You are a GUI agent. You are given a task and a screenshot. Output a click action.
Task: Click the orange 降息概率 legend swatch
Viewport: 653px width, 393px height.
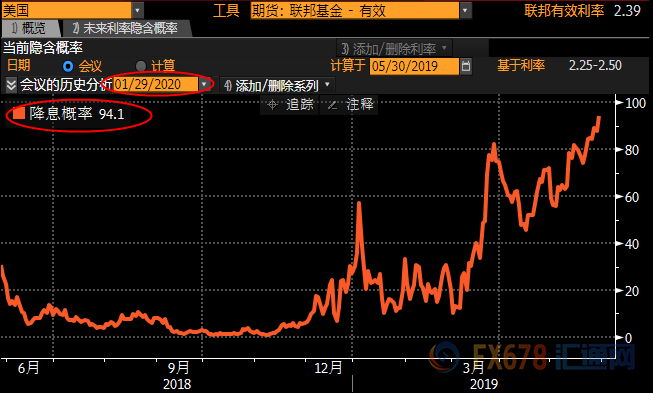click(19, 113)
